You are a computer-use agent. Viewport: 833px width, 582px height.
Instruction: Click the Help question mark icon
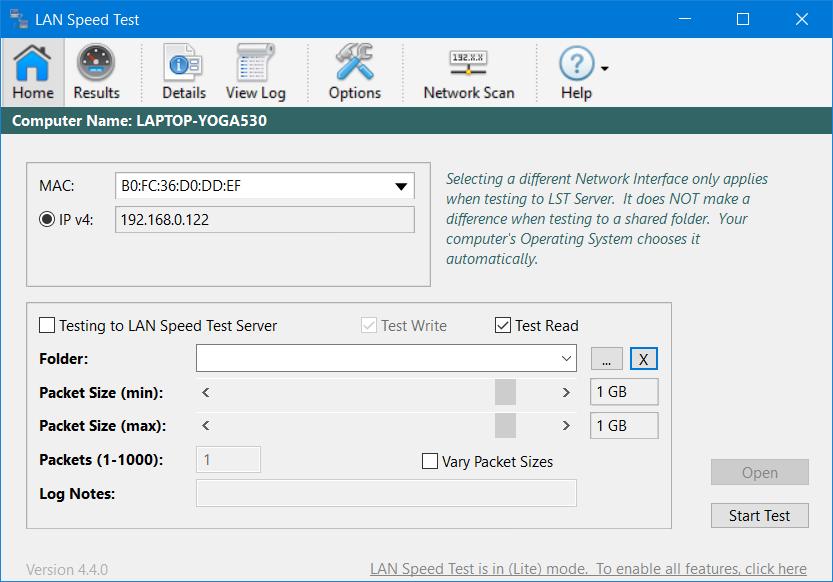pos(576,64)
